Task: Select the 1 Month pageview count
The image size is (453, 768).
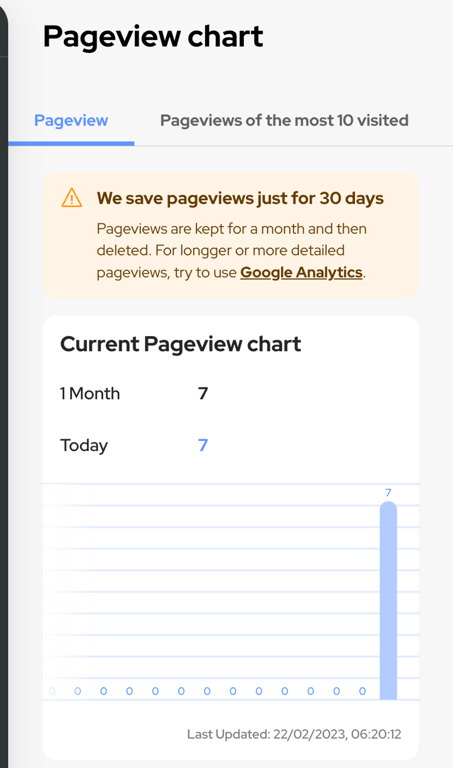Action: (x=203, y=393)
